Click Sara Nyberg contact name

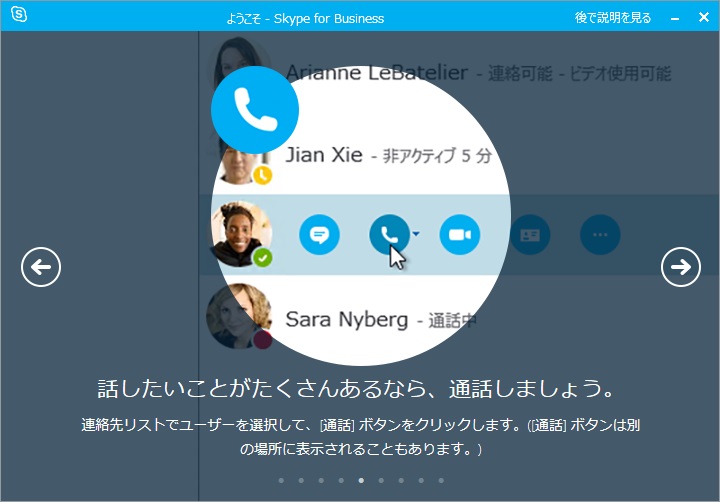tap(347, 320)
